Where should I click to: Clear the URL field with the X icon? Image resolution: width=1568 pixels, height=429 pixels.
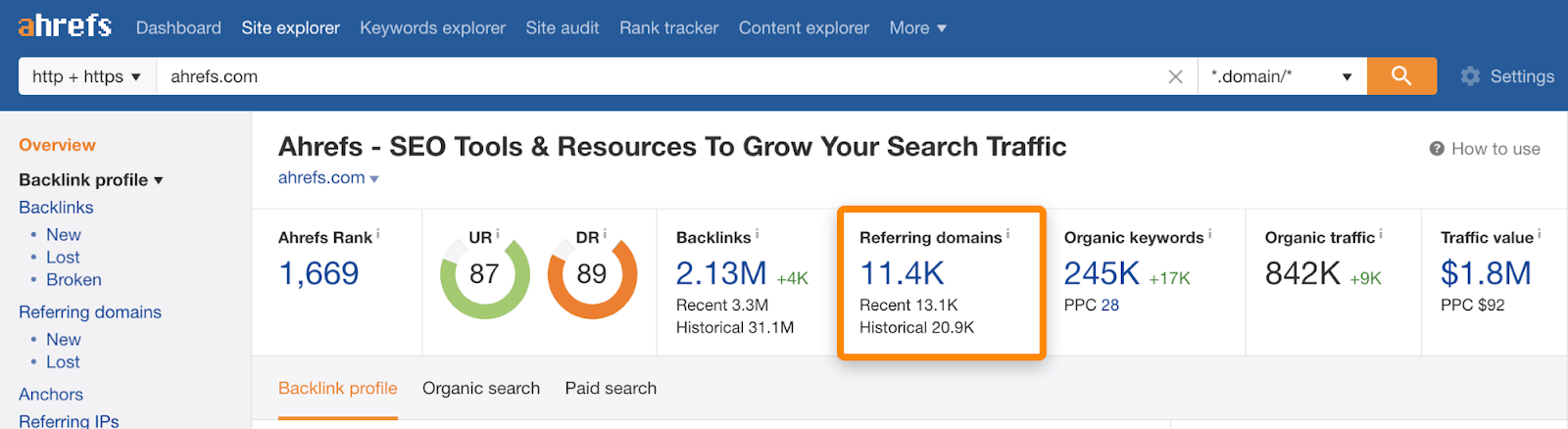pos(1175,76)
